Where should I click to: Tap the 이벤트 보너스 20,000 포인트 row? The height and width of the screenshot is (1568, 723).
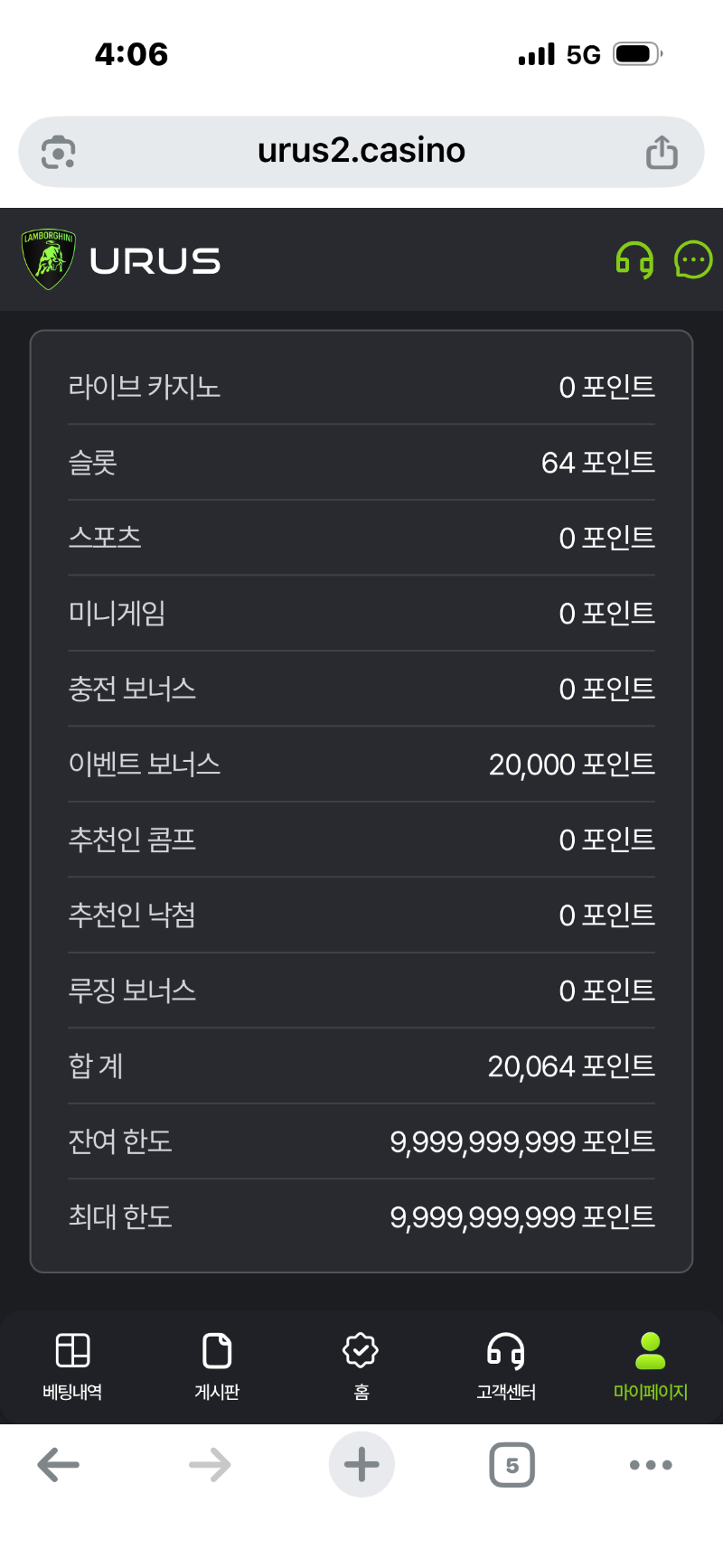pyautogui.click(x=361, y=765)
